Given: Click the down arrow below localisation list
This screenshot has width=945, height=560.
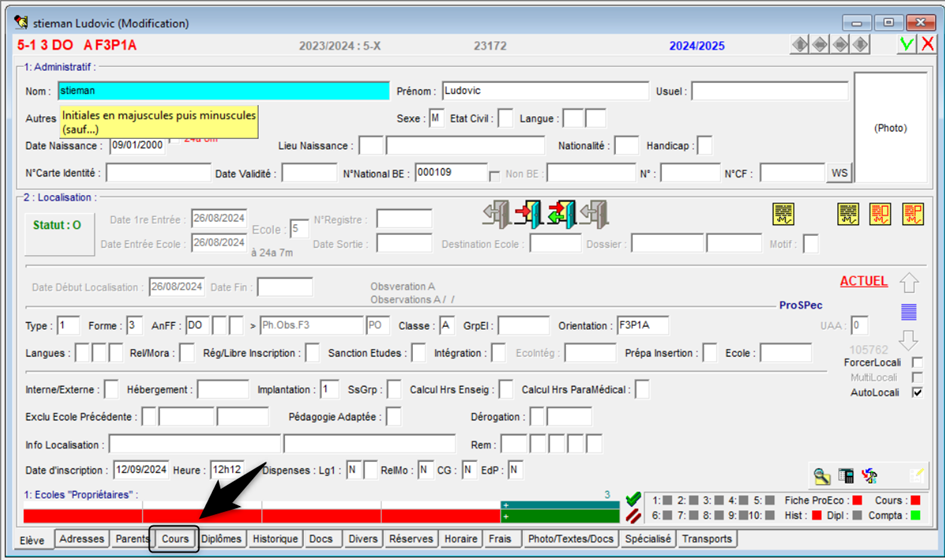Looking at the screenshot, I should pos(909,339).
